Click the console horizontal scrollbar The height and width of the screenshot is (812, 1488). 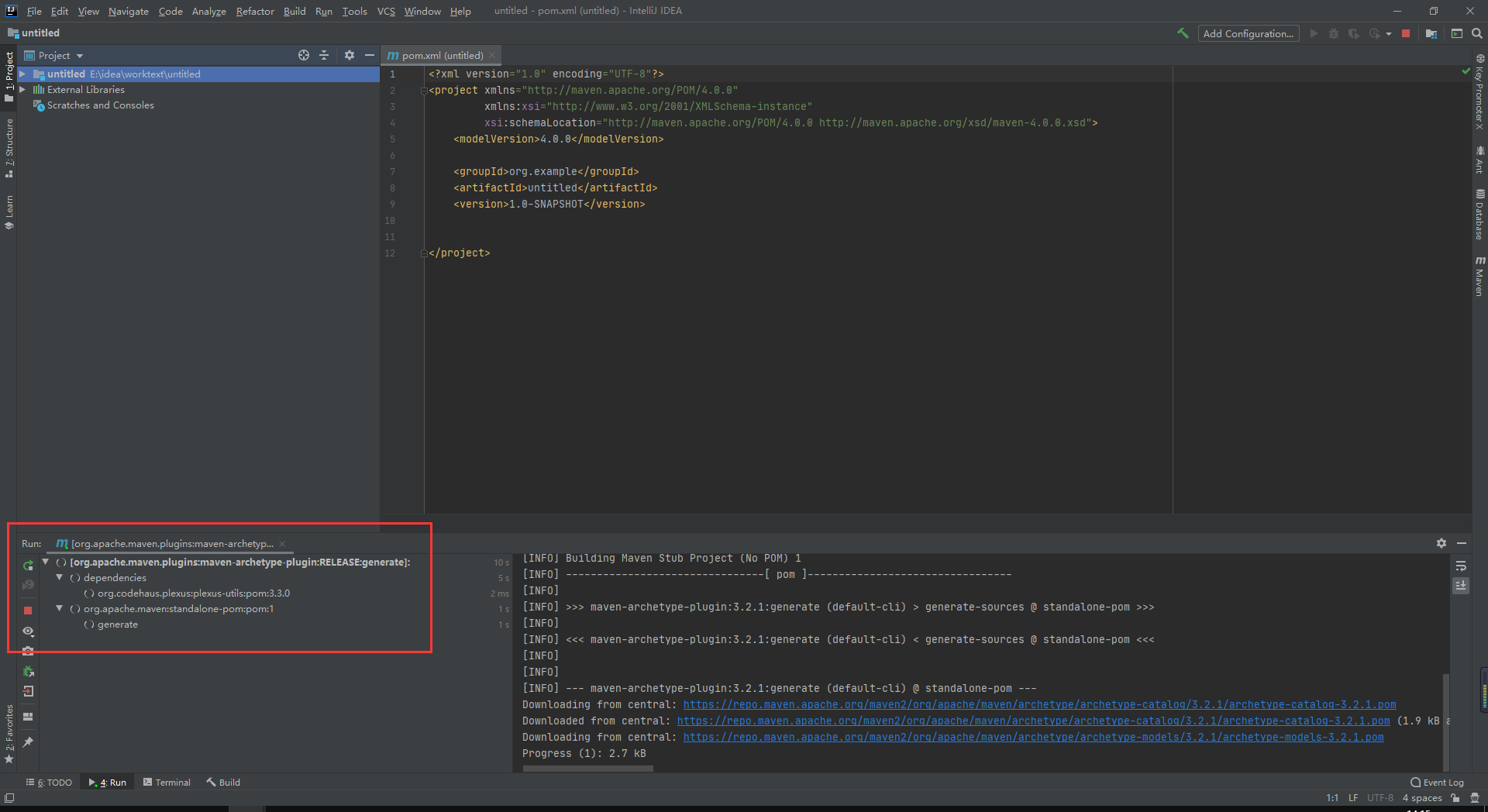[587, 769]
